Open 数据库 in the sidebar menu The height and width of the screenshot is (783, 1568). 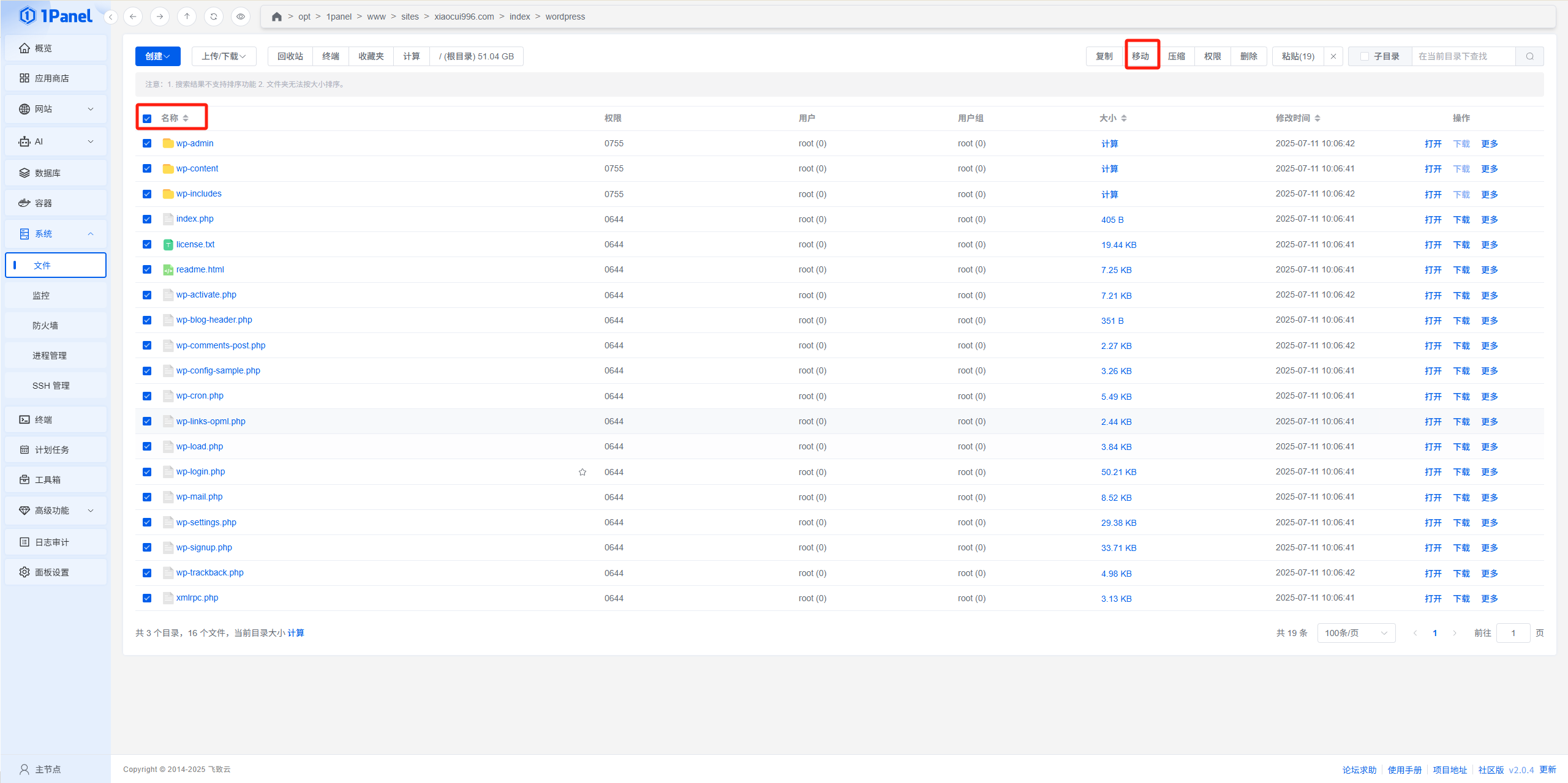tap(48, 173)
